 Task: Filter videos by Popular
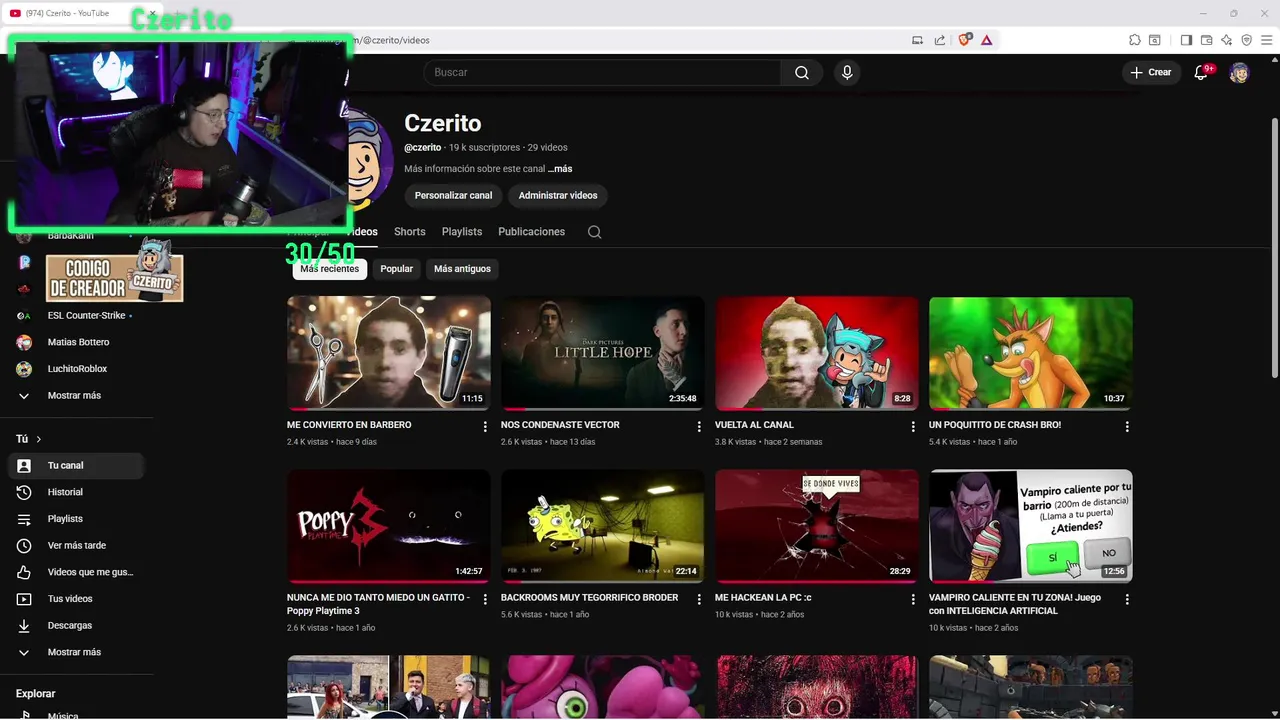pos(396,269)
